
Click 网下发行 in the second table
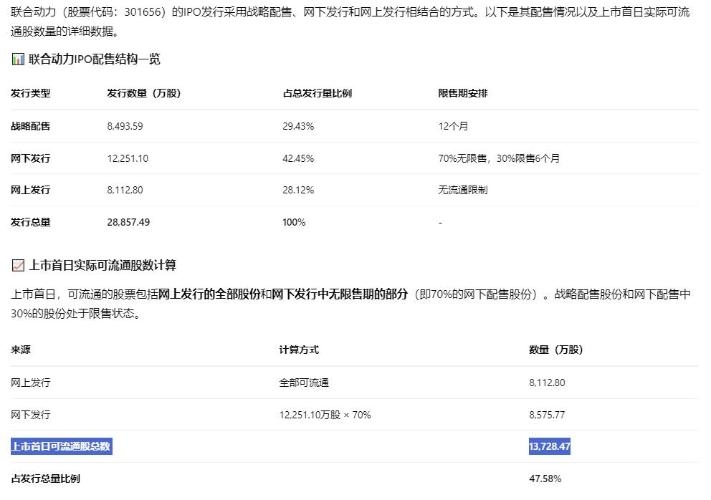[30, 415]
